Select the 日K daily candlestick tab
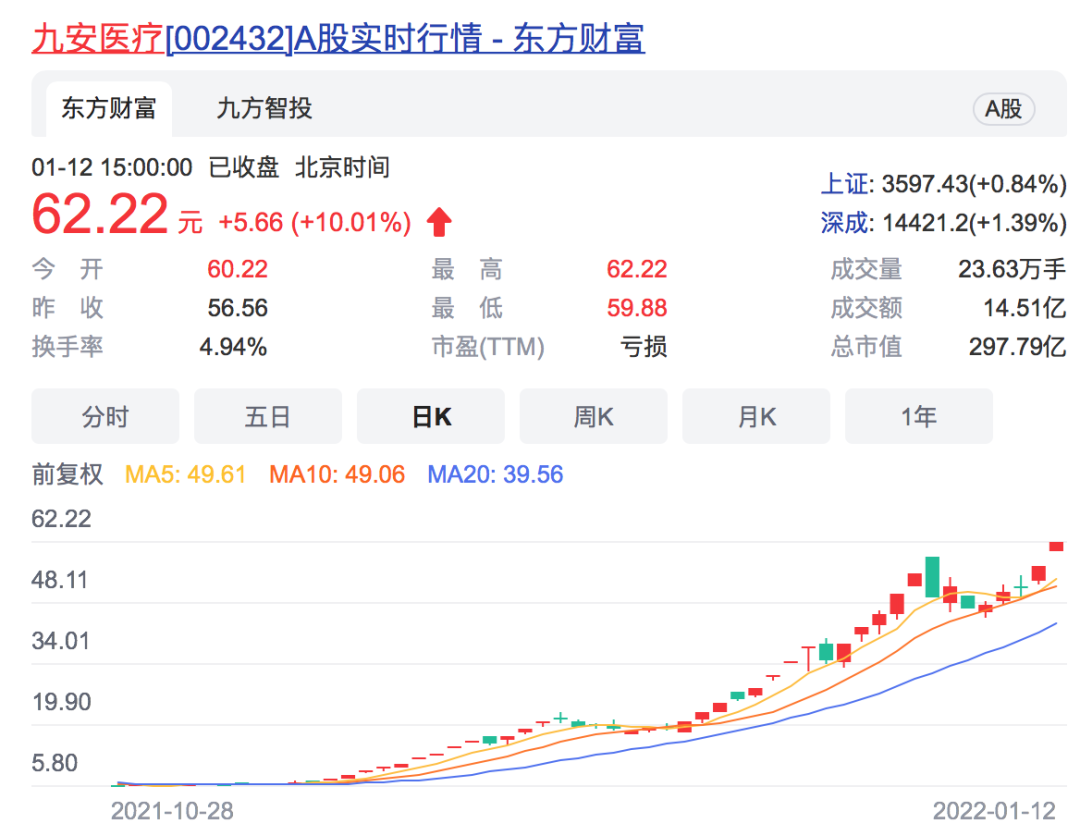The width and height of the screenshot is (1080, 836). pos(431,417)
